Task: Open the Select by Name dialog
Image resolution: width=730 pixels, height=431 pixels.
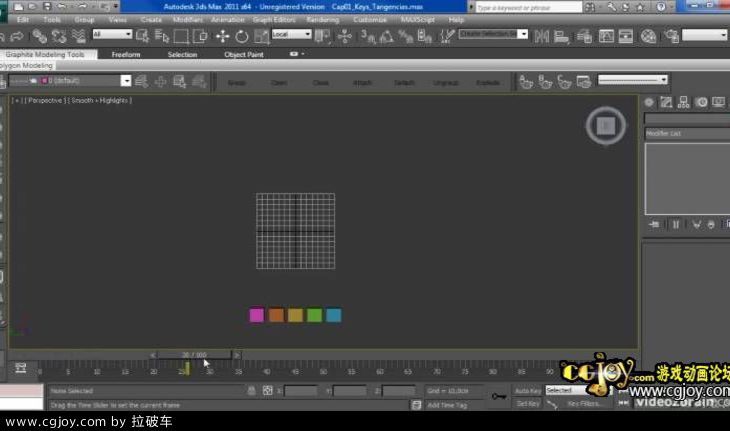Action: click(162, 36)
